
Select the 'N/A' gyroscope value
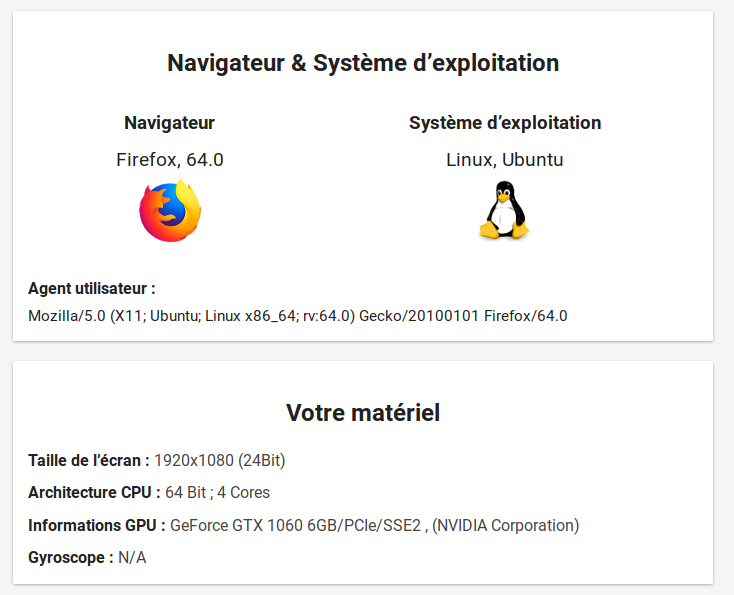point(132,558)
